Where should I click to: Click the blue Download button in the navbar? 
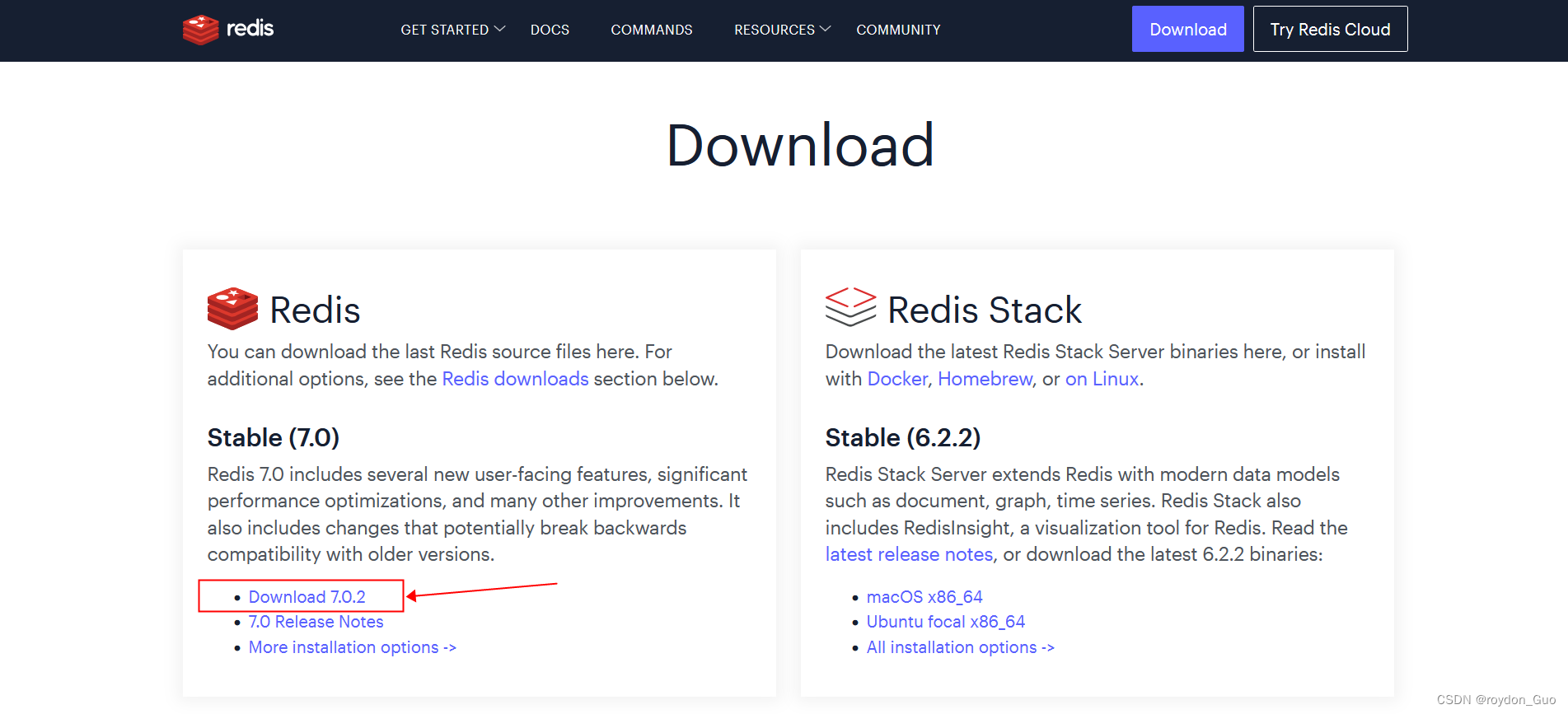tap(1188, 29)
